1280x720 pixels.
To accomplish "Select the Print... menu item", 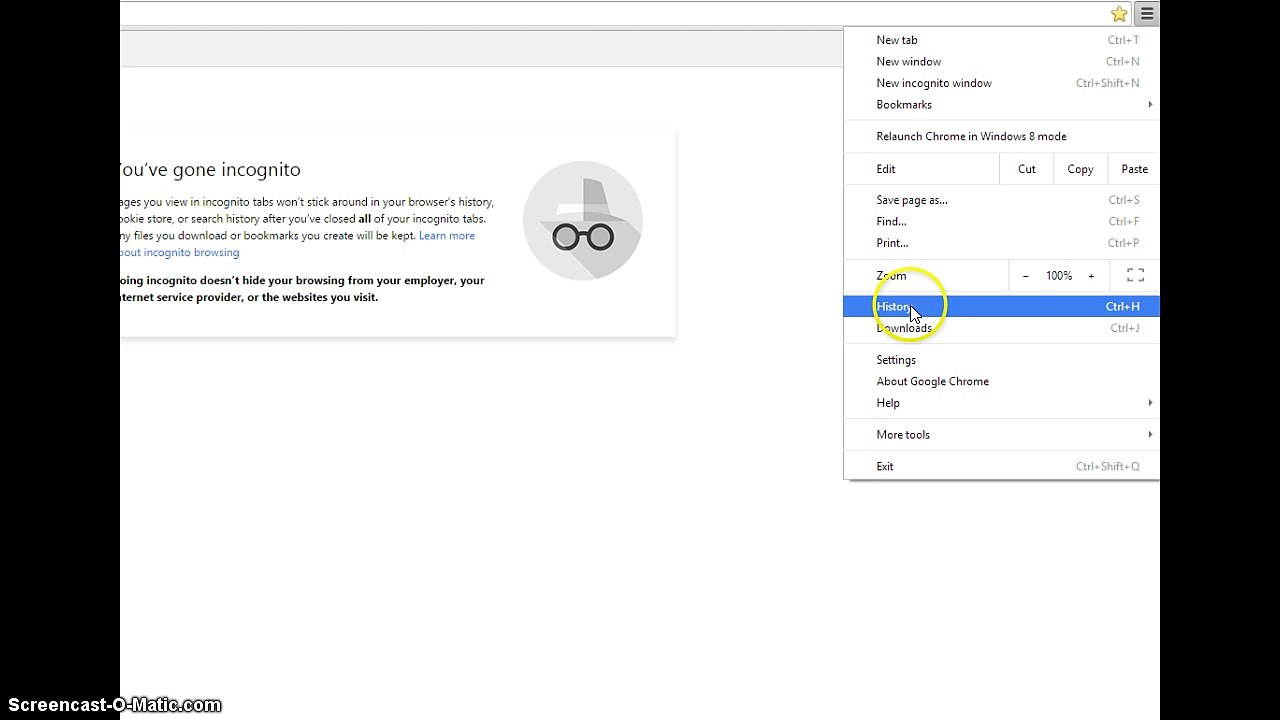I will click(x=1001, y=243).
